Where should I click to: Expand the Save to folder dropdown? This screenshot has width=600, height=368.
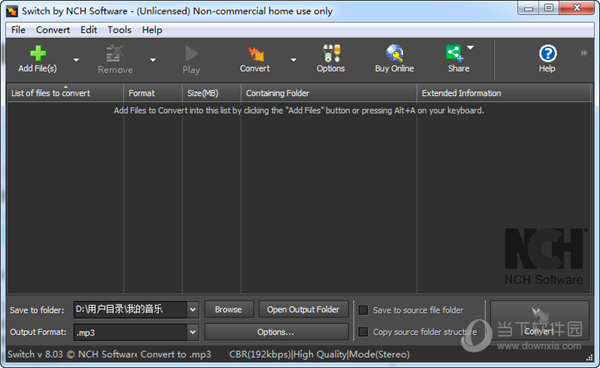coord(193,309)
